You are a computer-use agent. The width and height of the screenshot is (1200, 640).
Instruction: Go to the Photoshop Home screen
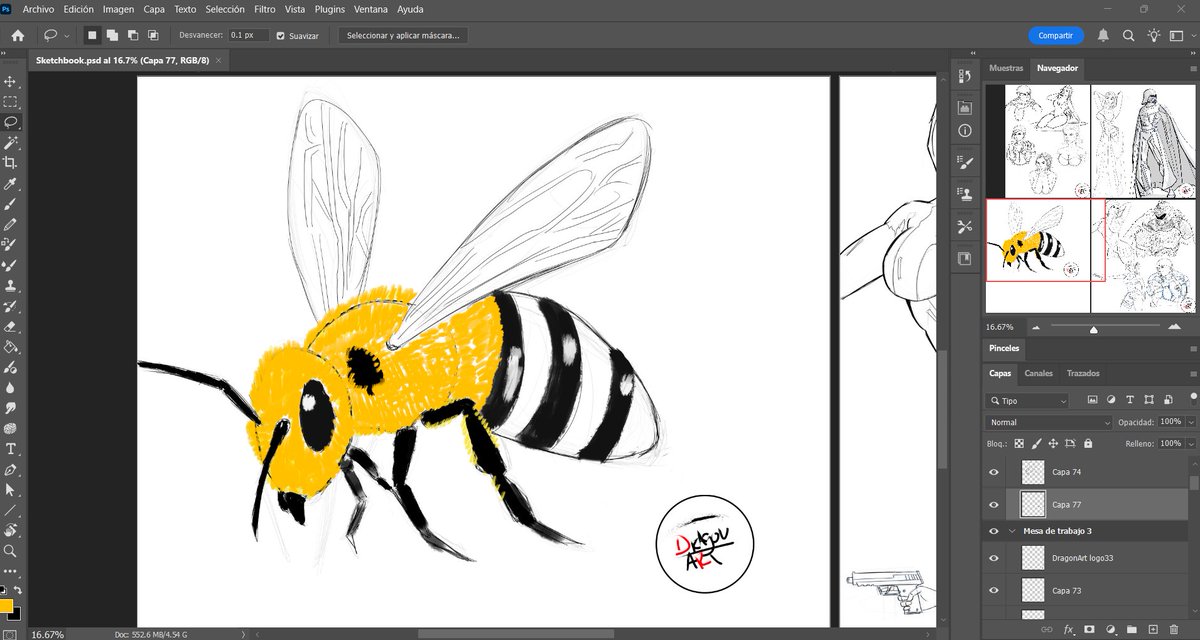[17, 35]
